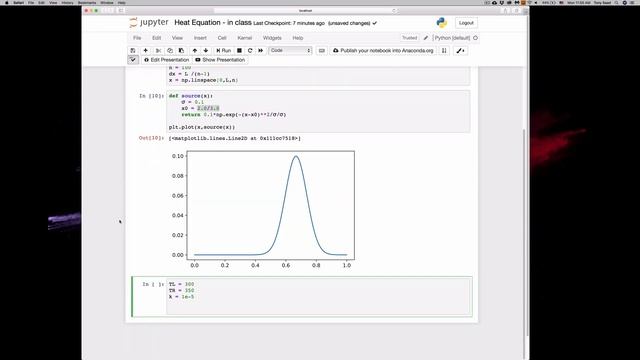Click Edit Presentation button
The height and width of the screenshot is (360, 640).
(167, 60)
